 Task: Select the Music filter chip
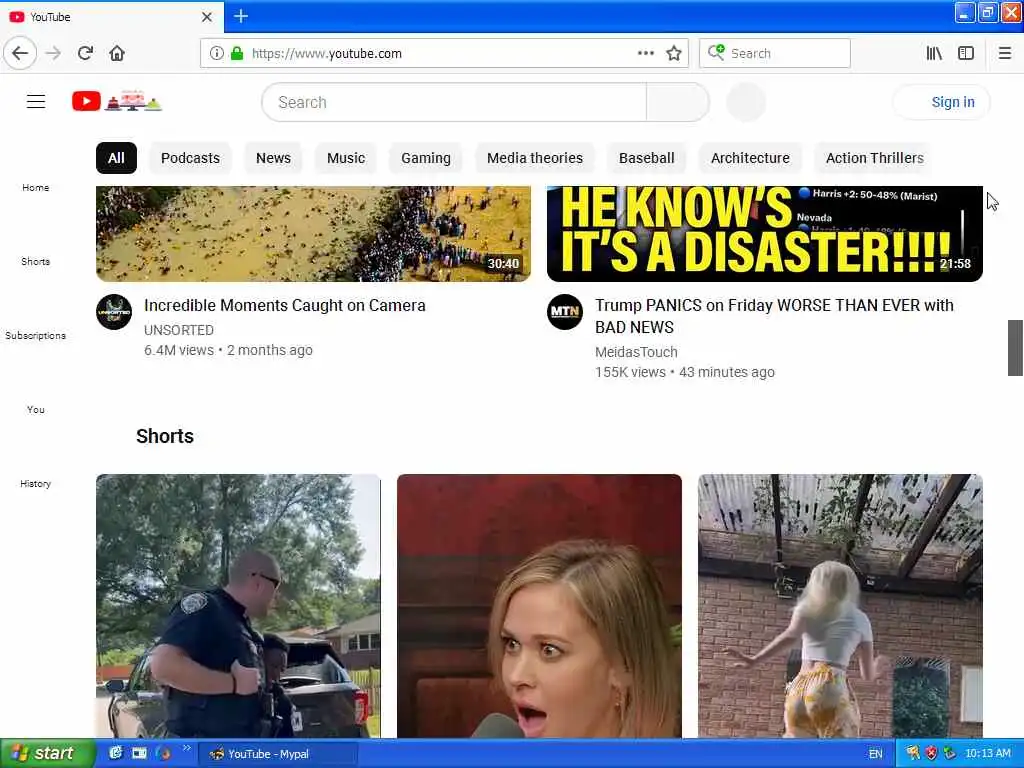345,158
